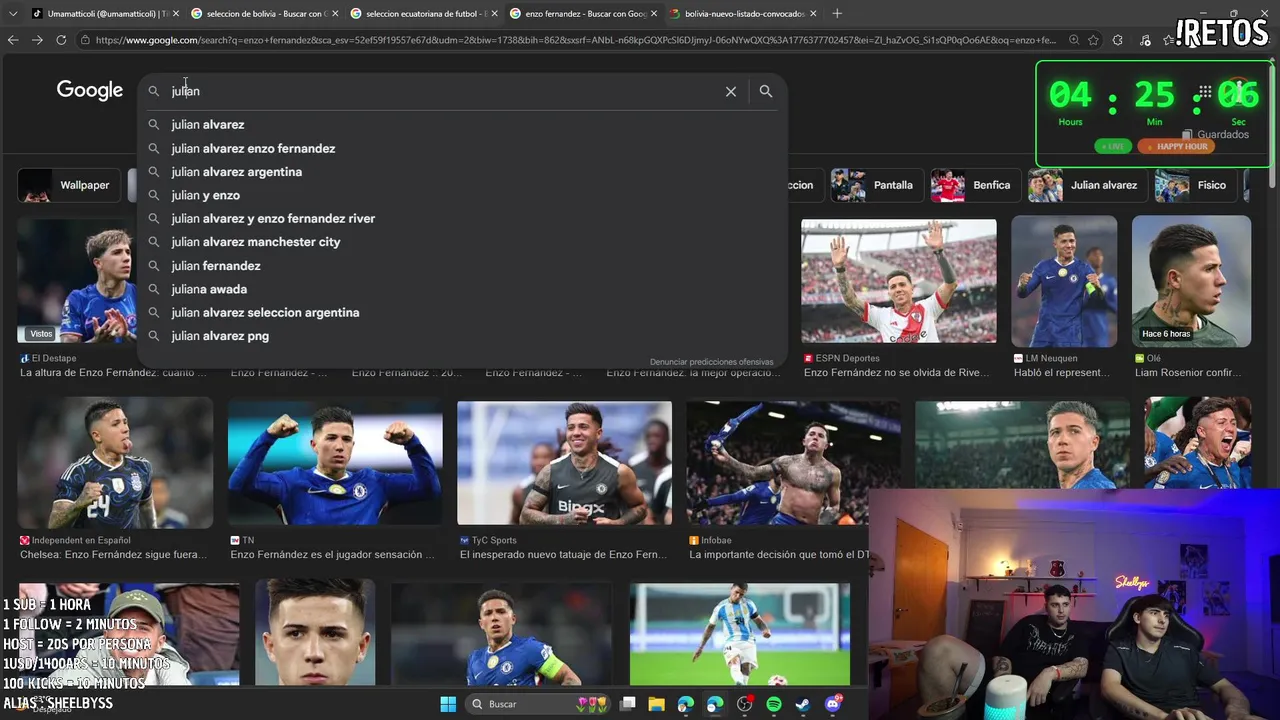1280x720 pixels.
Task: Reload the current page
Action: click(61, 40)
